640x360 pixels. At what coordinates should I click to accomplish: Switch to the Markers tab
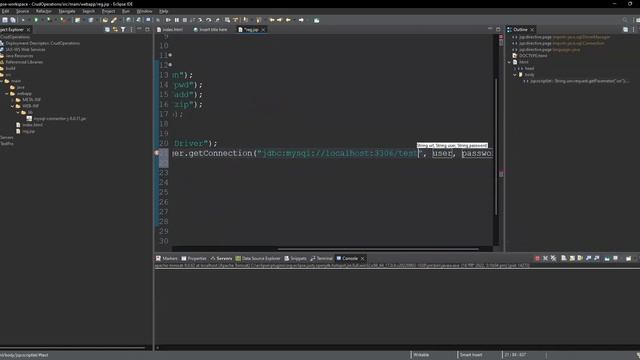point(167,258)
